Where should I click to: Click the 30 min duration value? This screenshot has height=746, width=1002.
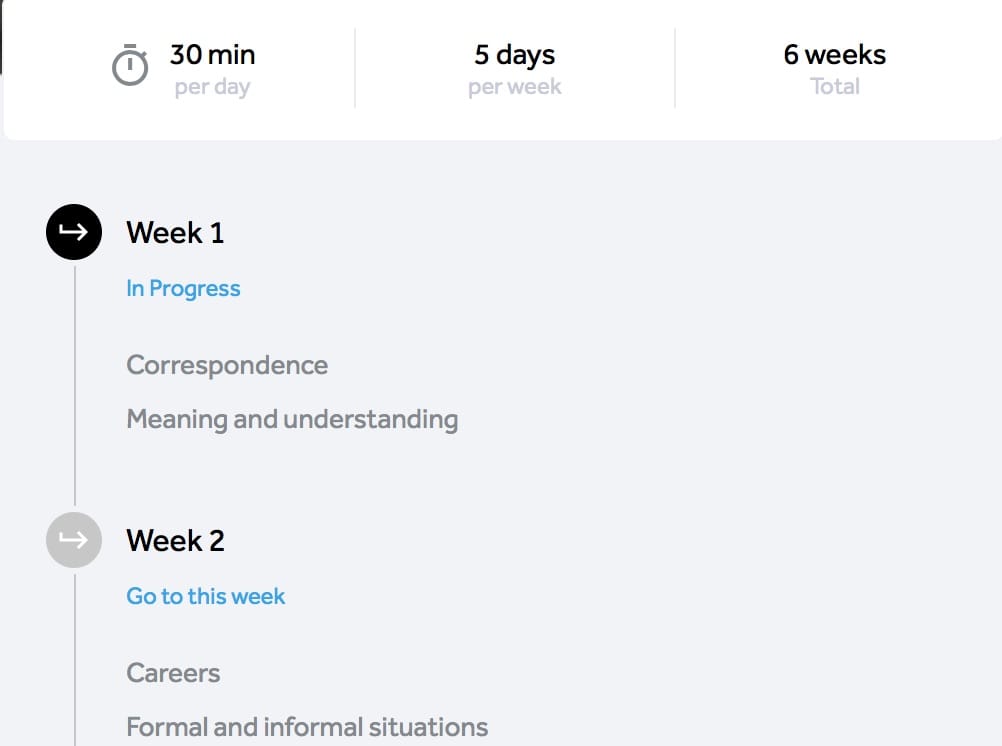(212, 54)
